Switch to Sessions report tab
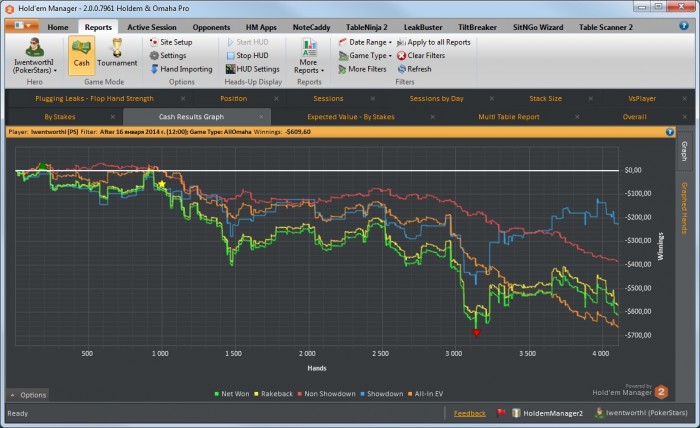Viewport: 700px width, 428px height. [328, 99]
